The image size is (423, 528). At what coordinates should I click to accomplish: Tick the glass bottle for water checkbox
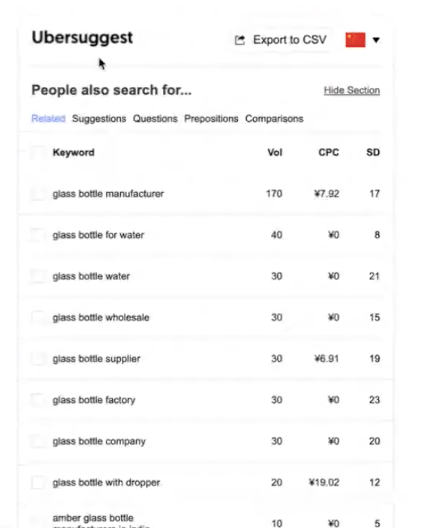38,235
